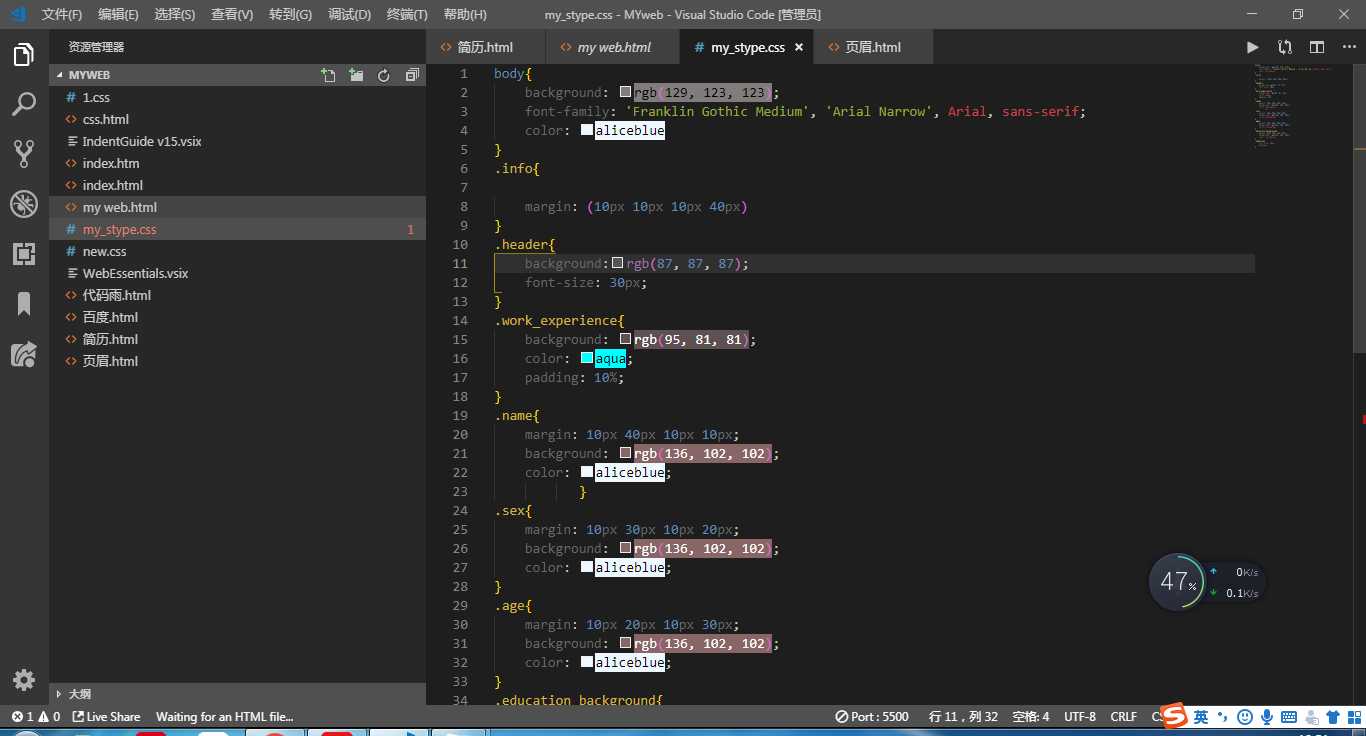Open the 终端(T) menu
Image resolution: width=1366 pixels, height=736 pixels.
click(406, 14)
